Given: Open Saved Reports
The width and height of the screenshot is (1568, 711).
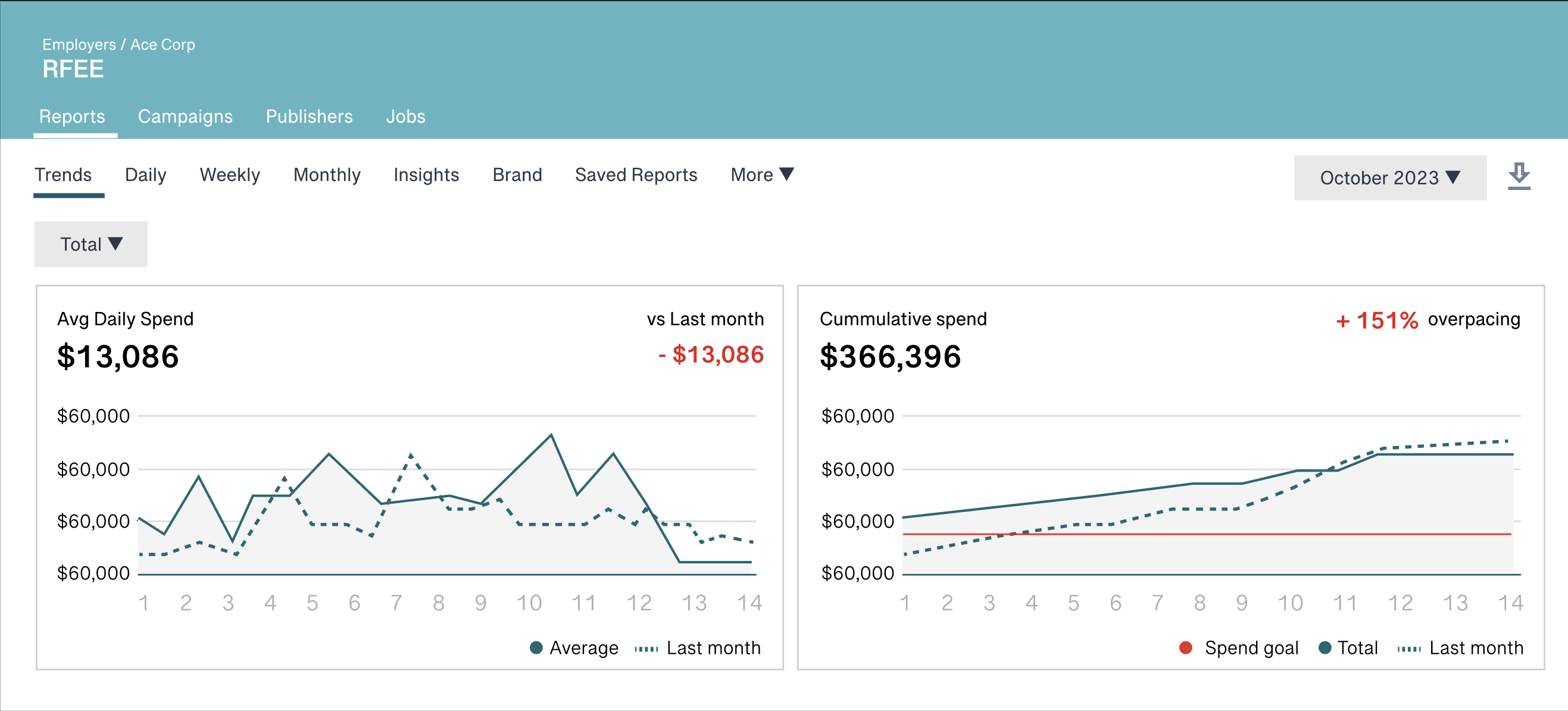Looking at the screenshot, I should click(636, 174).
